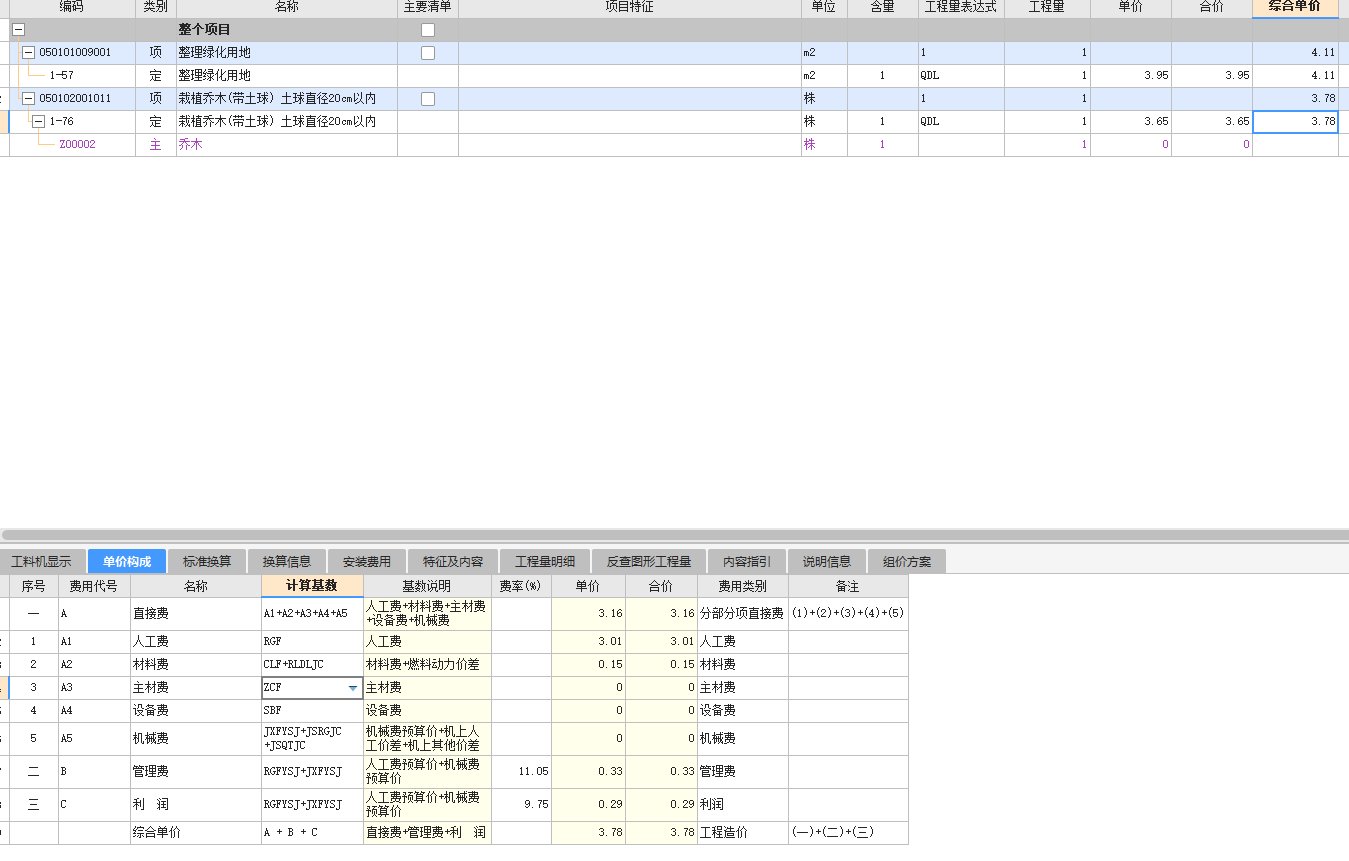
Task: Click the 项目特征 column header
Action: (x=630, y=8)
